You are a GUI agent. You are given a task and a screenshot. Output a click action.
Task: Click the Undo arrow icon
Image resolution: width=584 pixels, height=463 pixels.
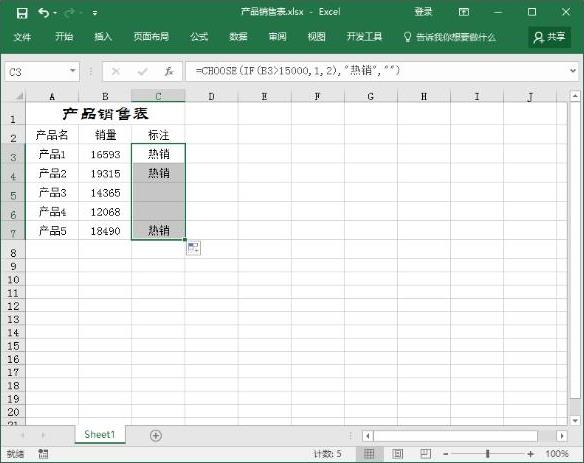pyautogui.click(x=44, y=13)
